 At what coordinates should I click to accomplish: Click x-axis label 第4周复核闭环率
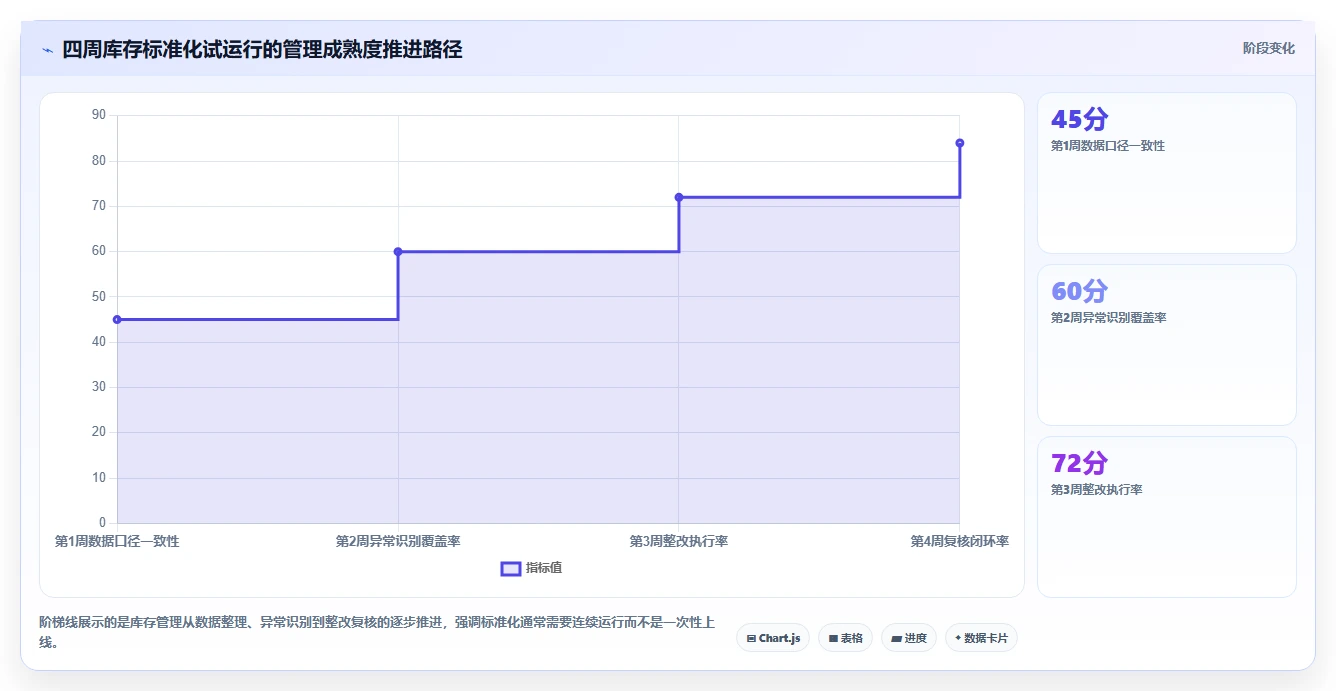(x=960, y=541)
